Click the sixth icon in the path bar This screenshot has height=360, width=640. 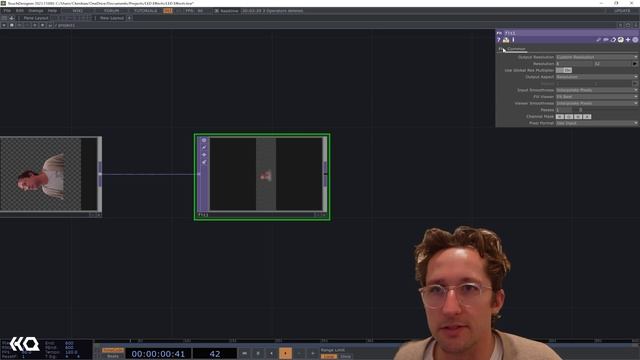[x=42, y=25]
